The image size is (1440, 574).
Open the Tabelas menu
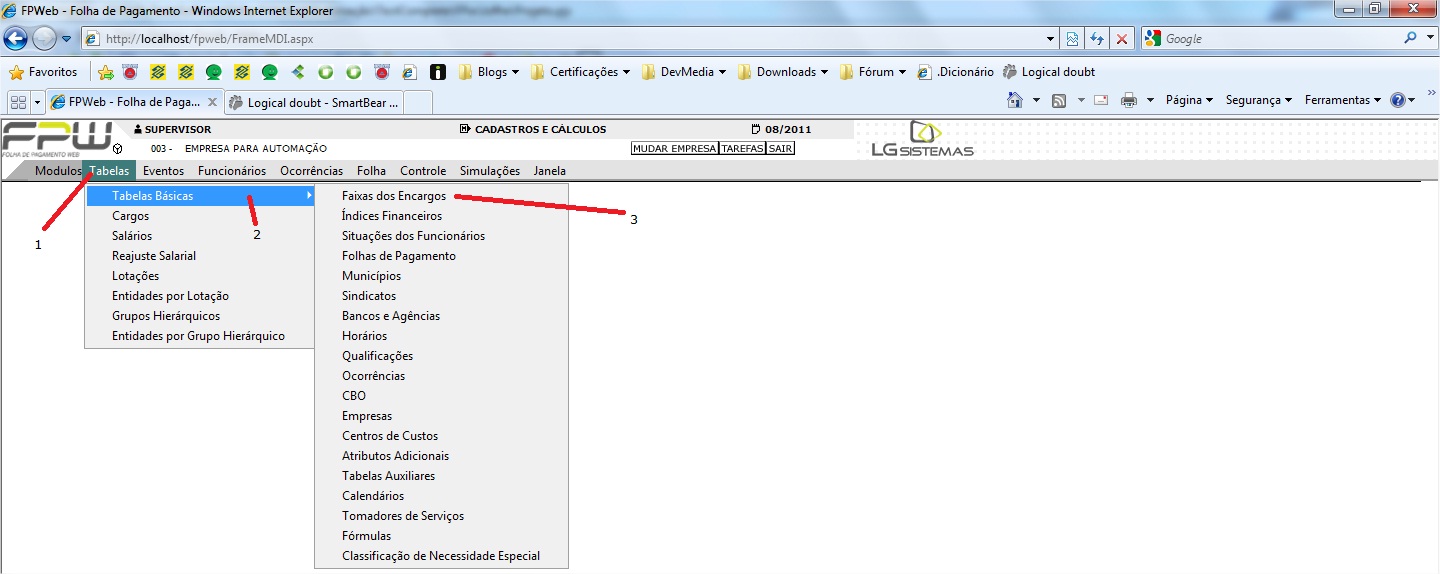[x=109, y=171]
